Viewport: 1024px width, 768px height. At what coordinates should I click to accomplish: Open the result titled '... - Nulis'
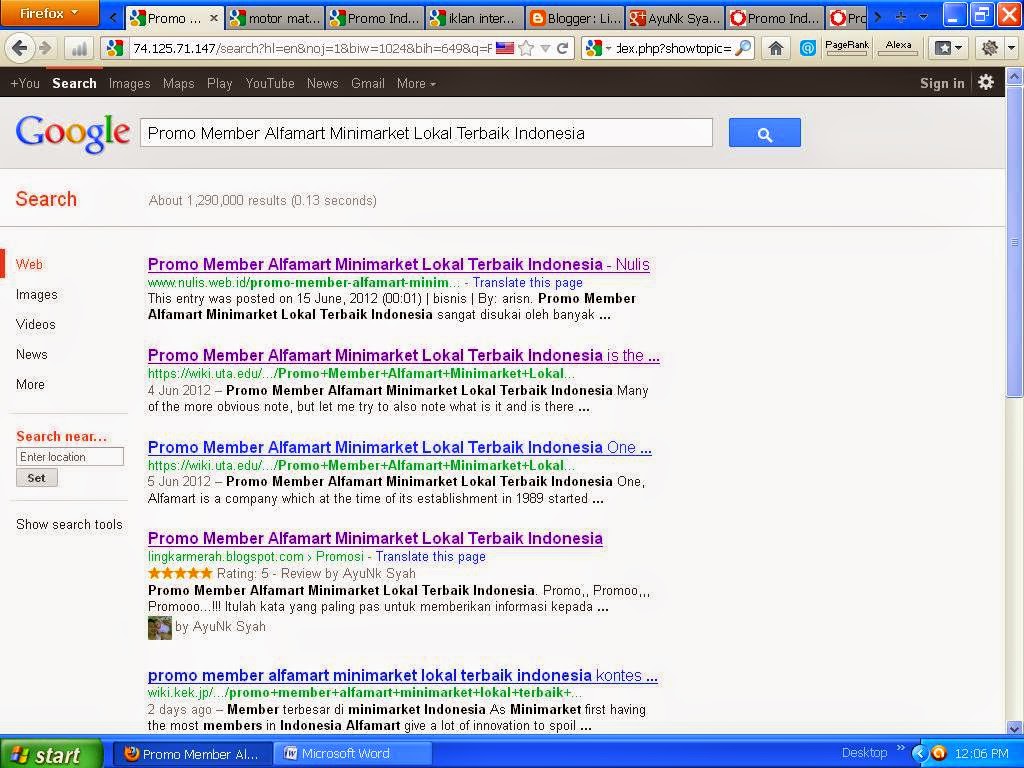tap(398, 264)
